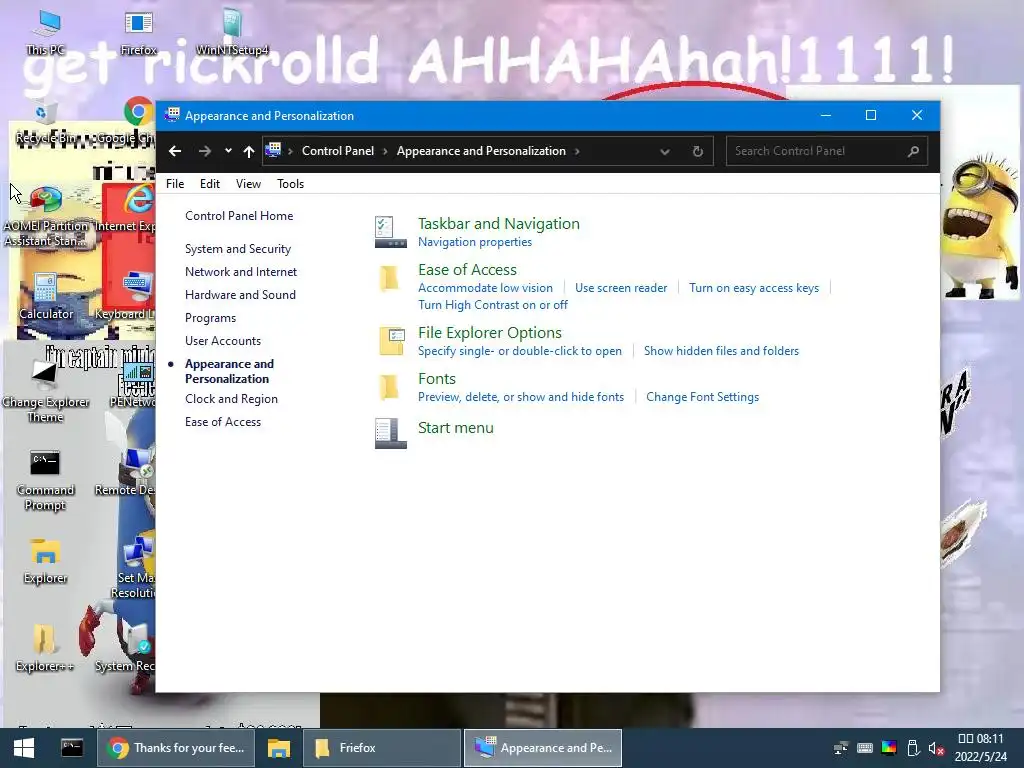Click Change Font Settings link
Viewport: 1024px width, 768px height.
click(x=703, y=397)
